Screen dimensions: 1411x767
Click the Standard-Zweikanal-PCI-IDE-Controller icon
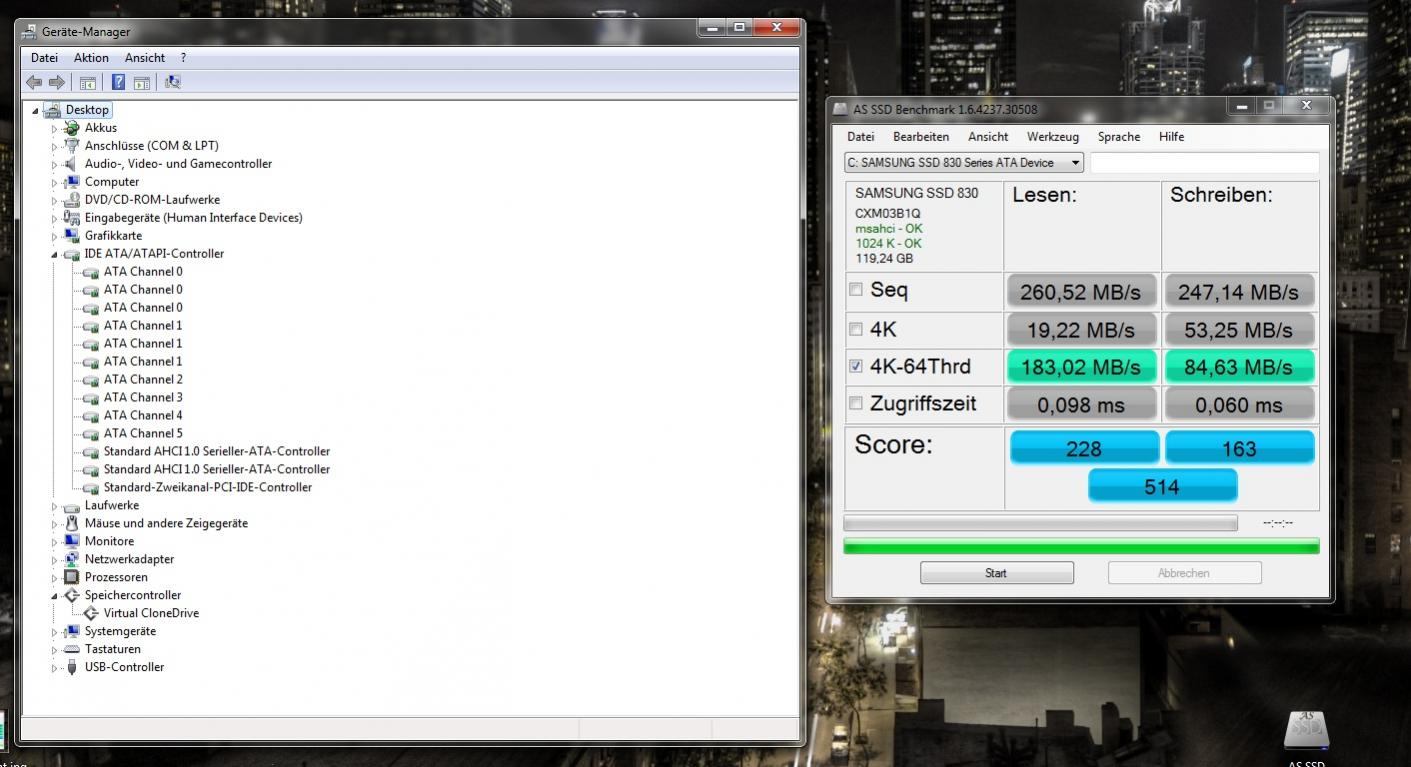[91, 488]
